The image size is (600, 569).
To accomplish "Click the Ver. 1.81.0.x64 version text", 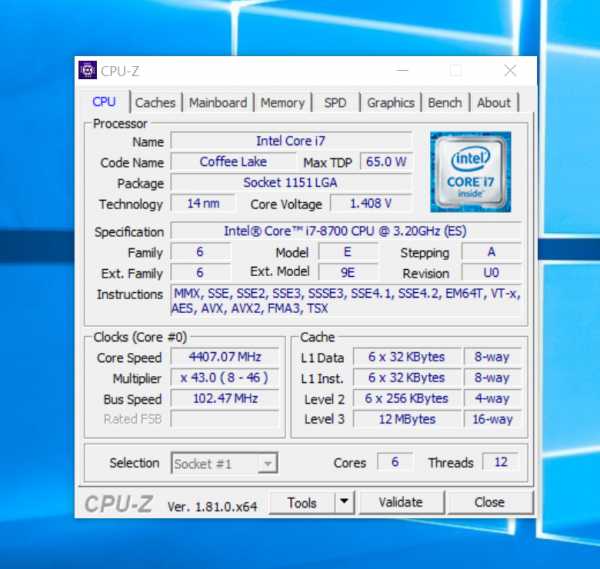I will [x=212, y=507].
